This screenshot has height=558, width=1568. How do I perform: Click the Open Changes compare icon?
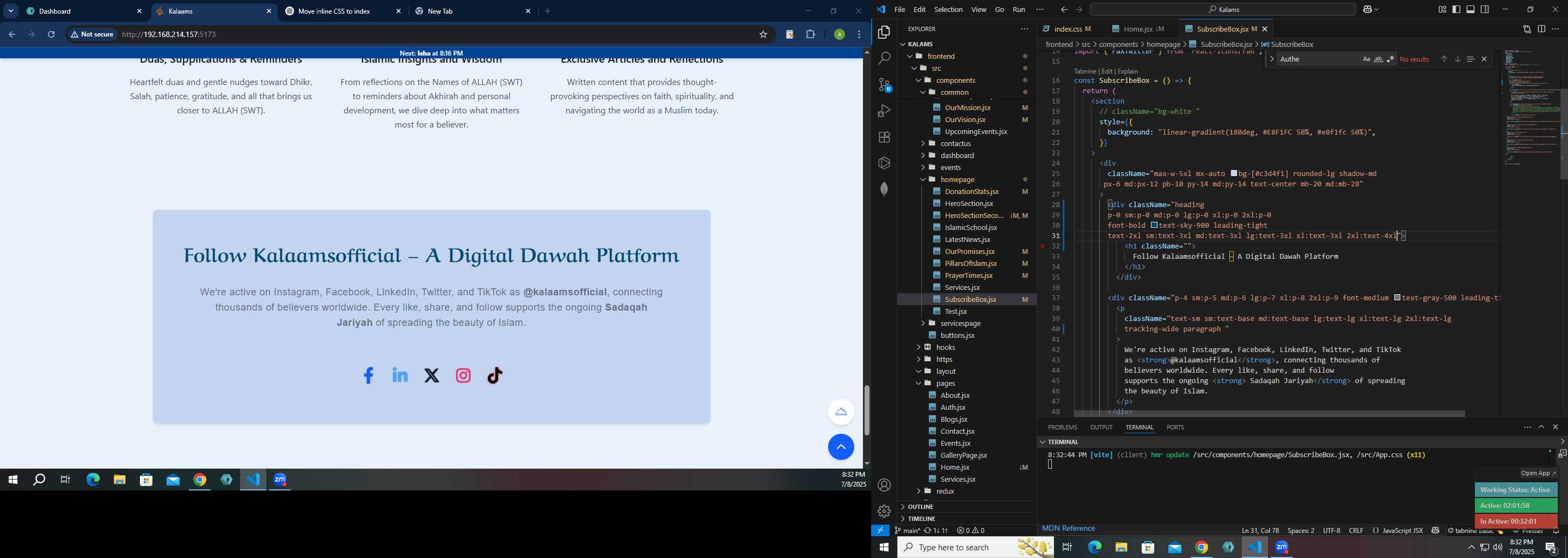1527,29
